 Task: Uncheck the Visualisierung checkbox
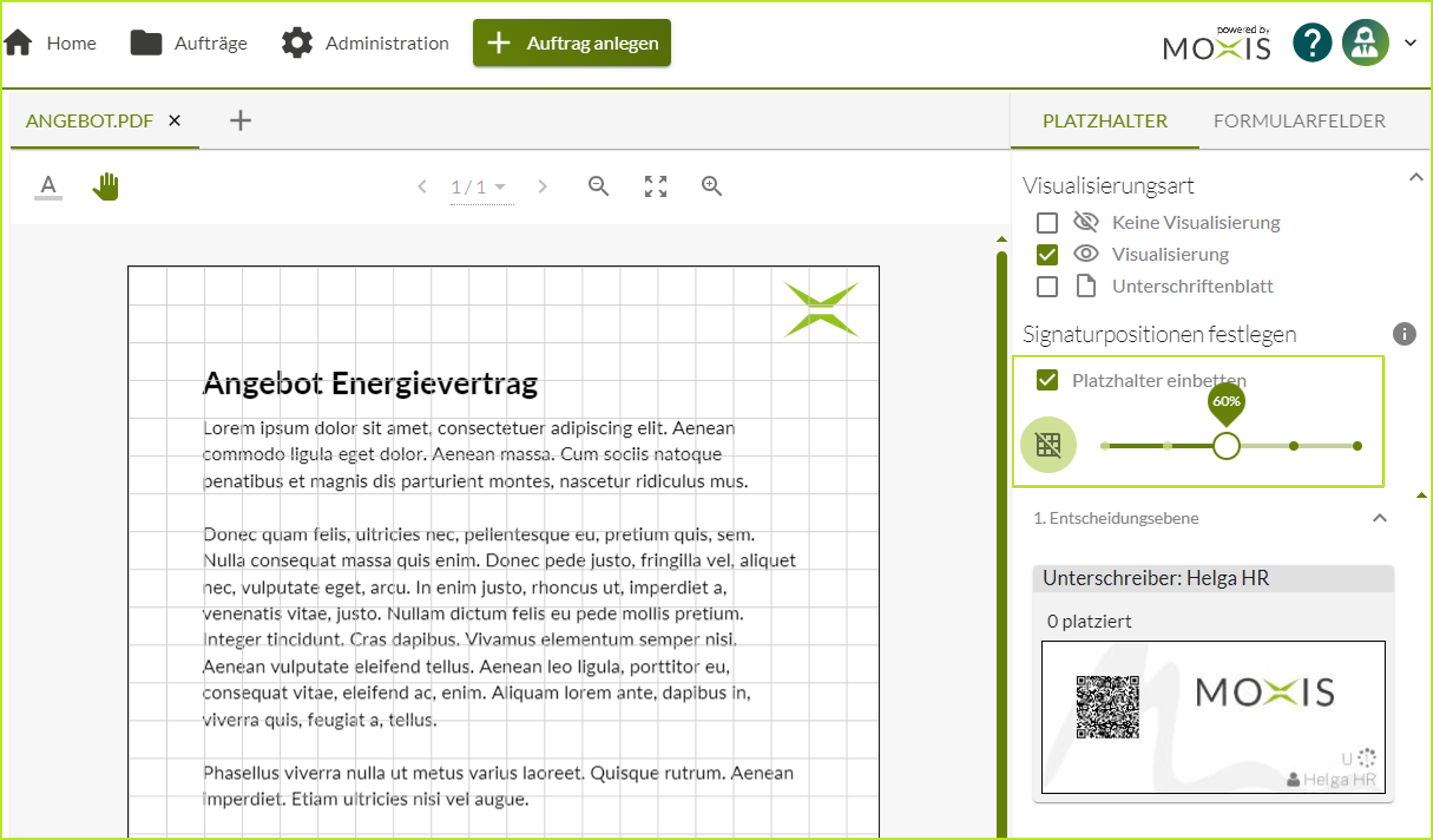pos(1047,255)
